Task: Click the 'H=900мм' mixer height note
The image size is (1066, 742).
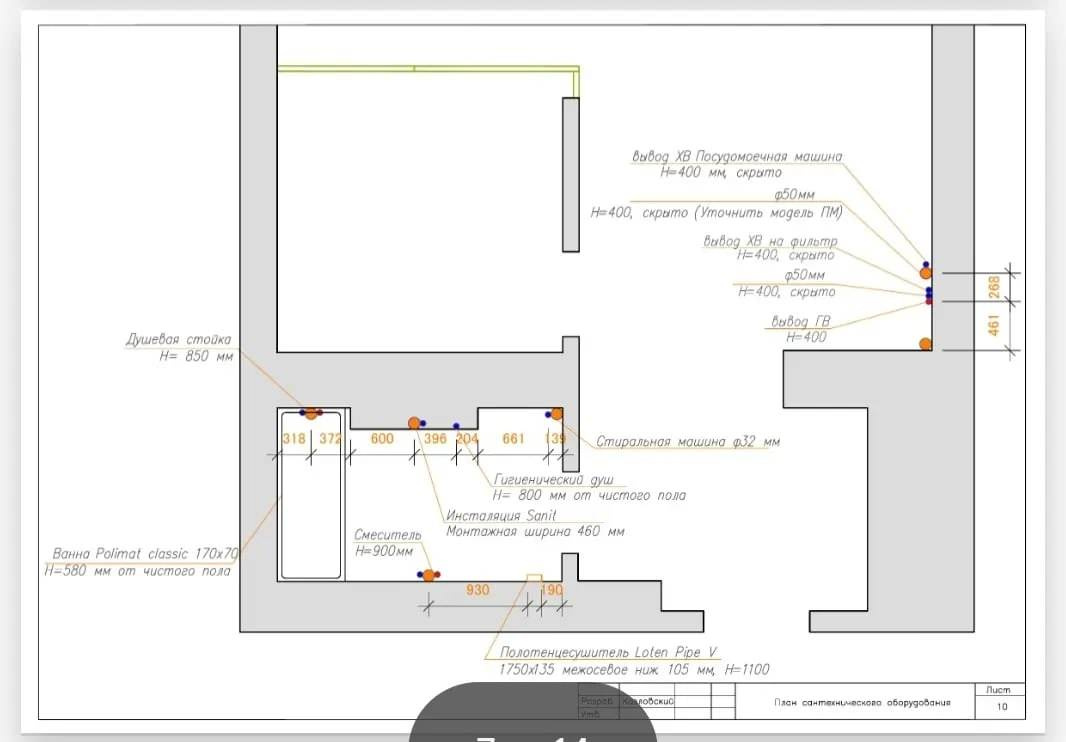Action: pyautogui.click(x=383, y=551)
